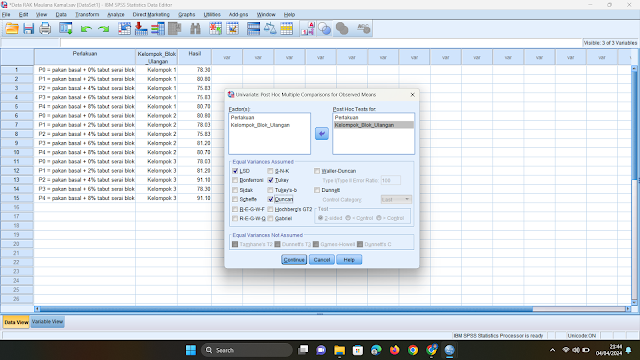The height and width of the screenshot is (360, 640).
Task: Click the taskbar Search box
Action: click(x=247, y=350)
